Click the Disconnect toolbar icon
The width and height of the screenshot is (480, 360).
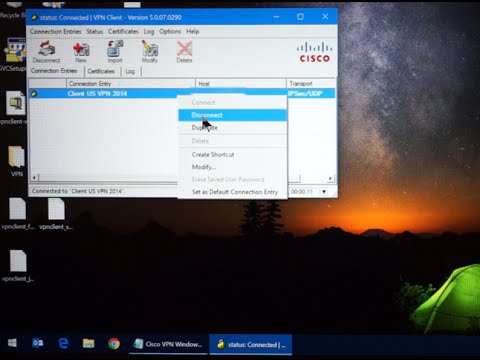pyautogui.click(x=46, y=51)
